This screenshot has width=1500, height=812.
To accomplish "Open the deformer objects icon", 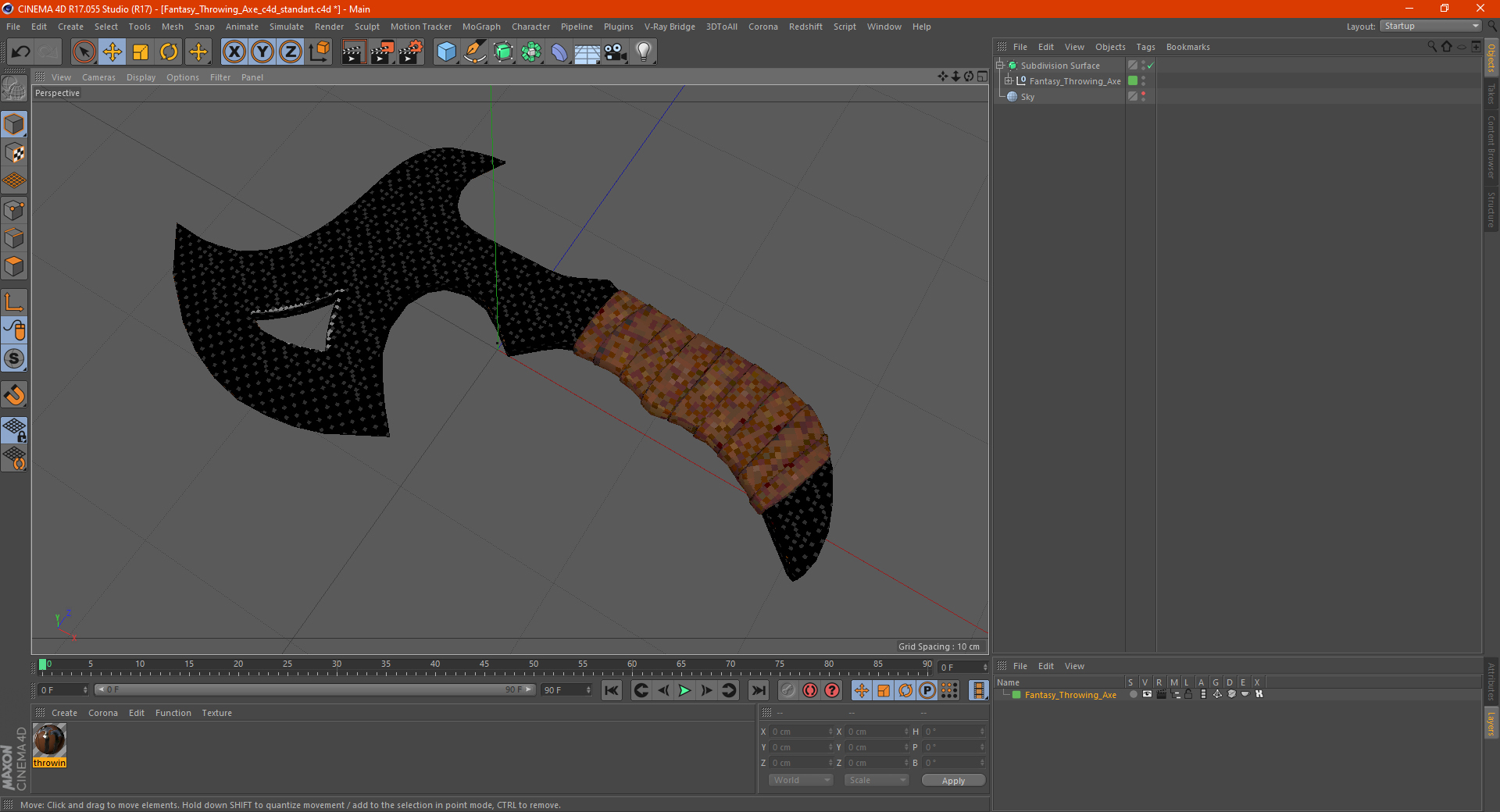I will [559, 52].
